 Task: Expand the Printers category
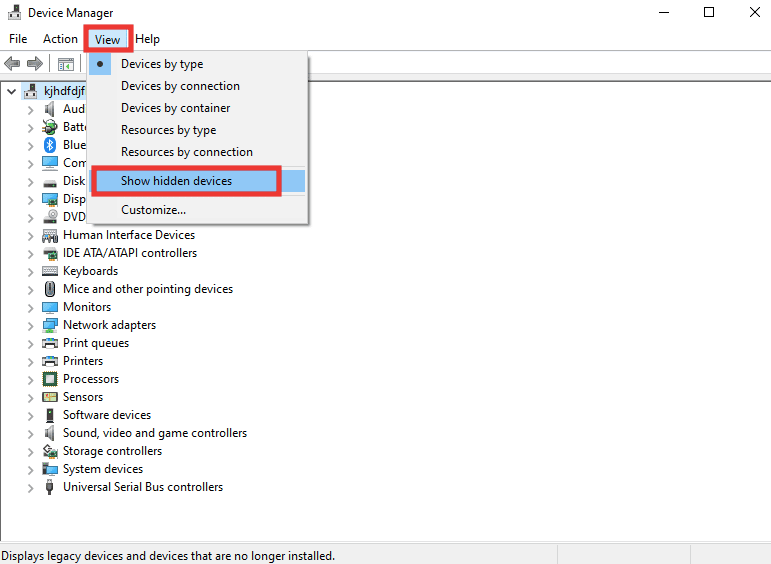(x=30, y=362)
